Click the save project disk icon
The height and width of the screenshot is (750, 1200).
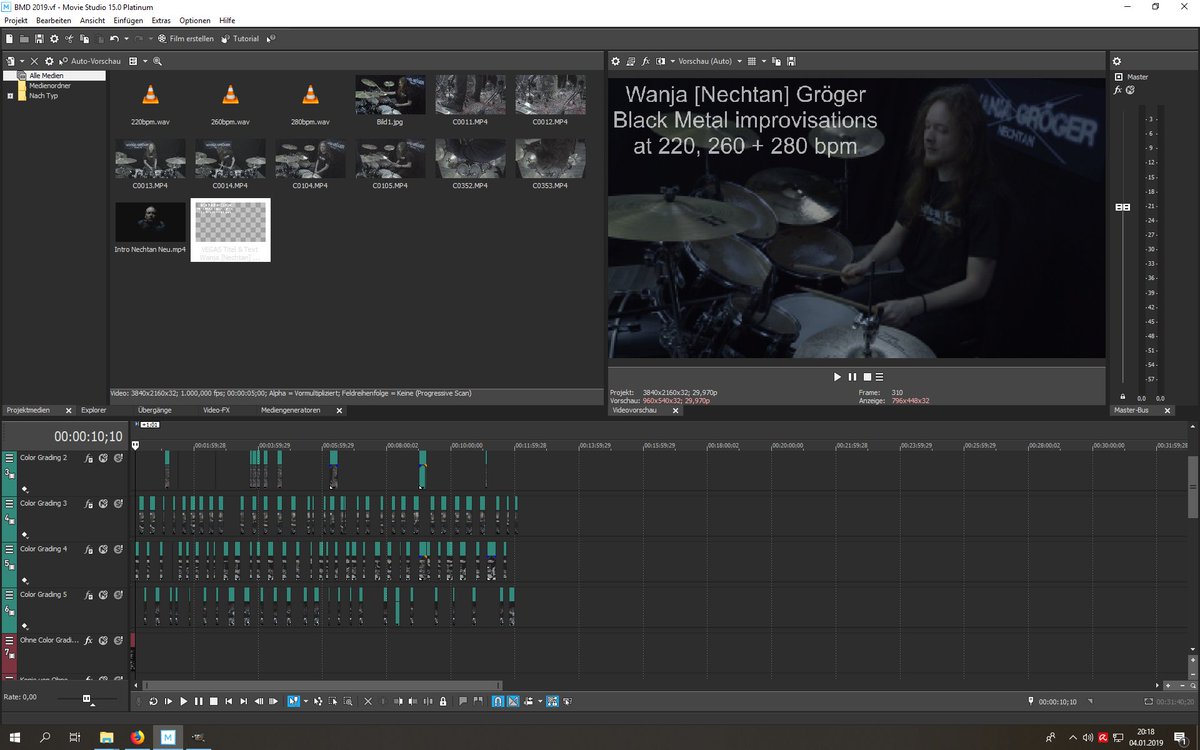(39, 39)
